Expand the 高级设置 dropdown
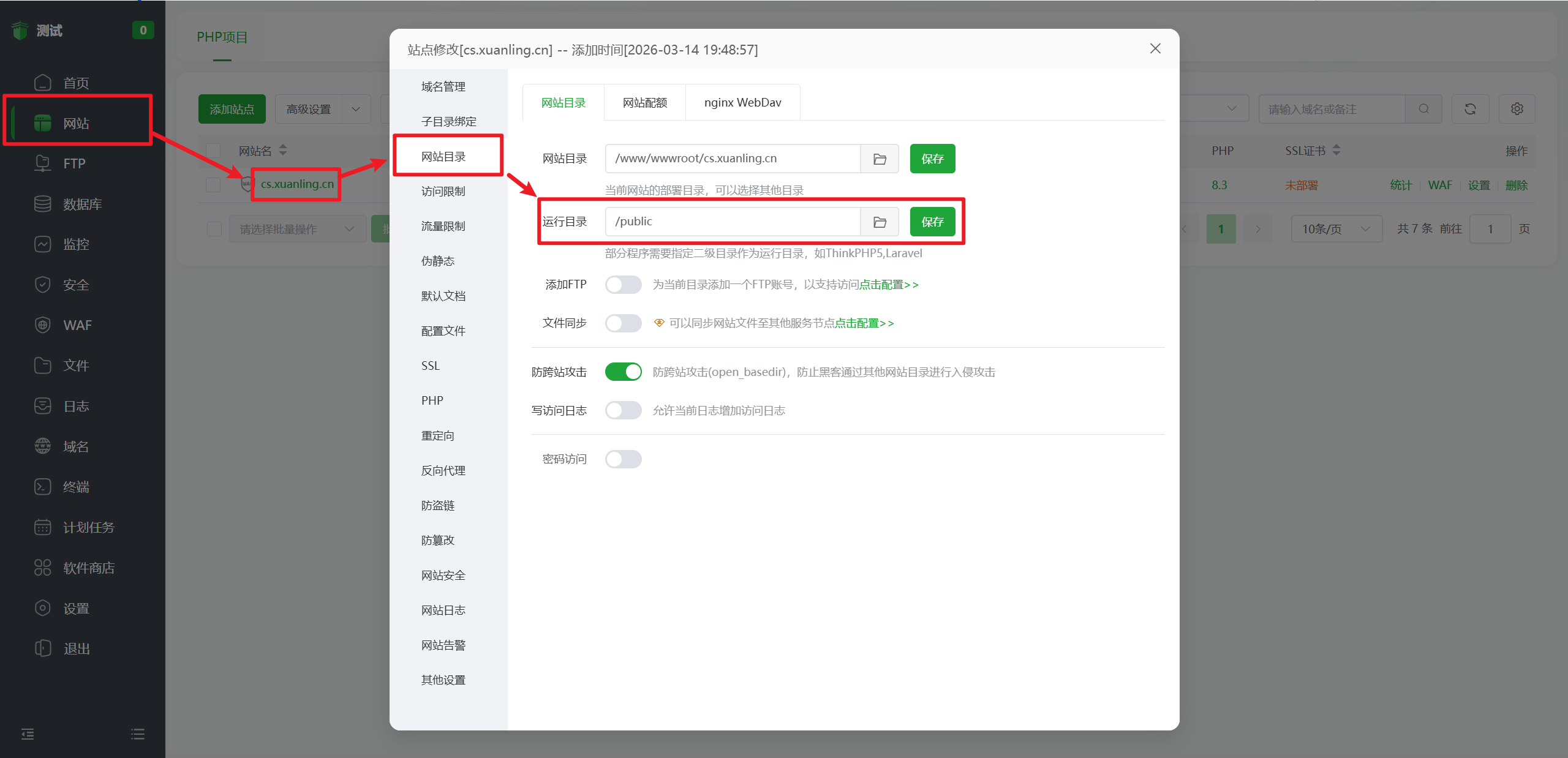The height and width of the screenshot is (758, 1568). click(x=323, y=108)
